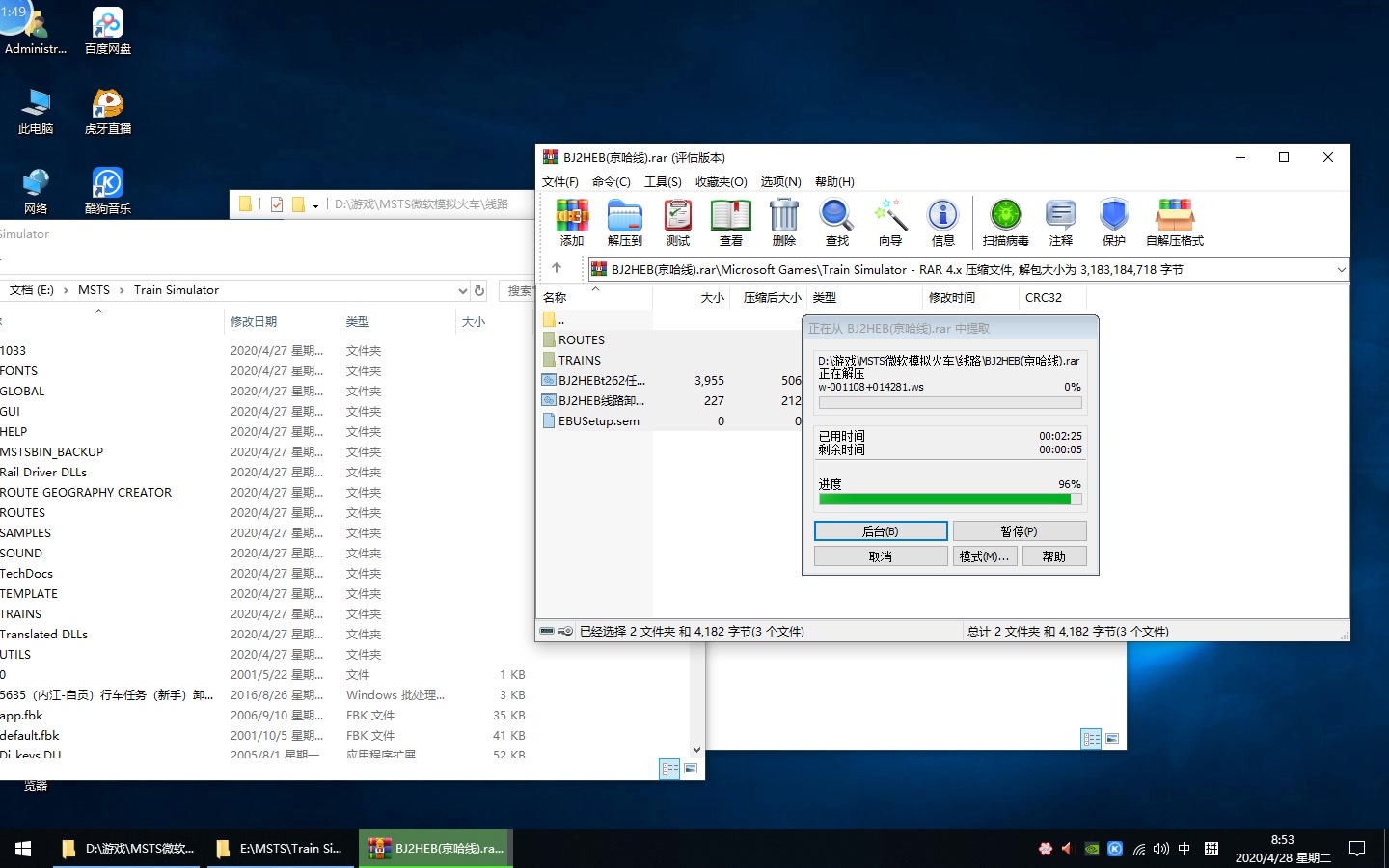1389x868 pixels.
Task: Click the Mode (模式) button
Action: coord(985,556)
